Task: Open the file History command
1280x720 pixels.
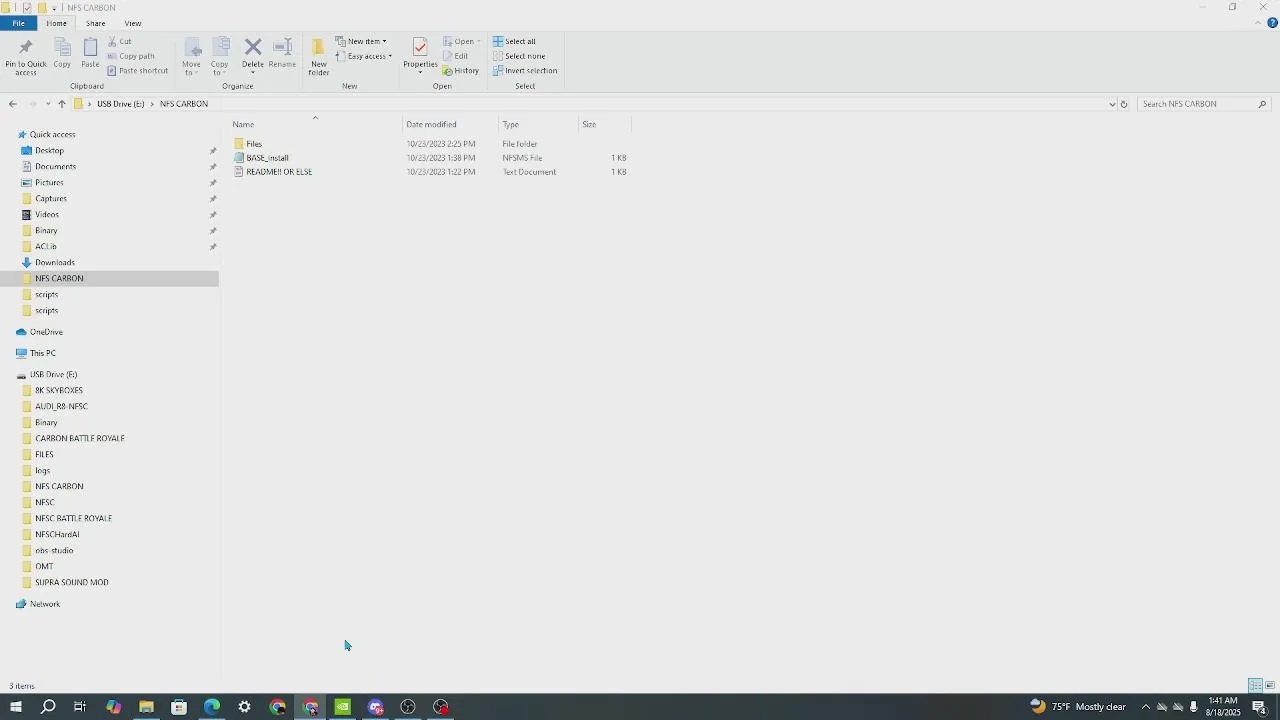Action: click(x=461, y=71)
